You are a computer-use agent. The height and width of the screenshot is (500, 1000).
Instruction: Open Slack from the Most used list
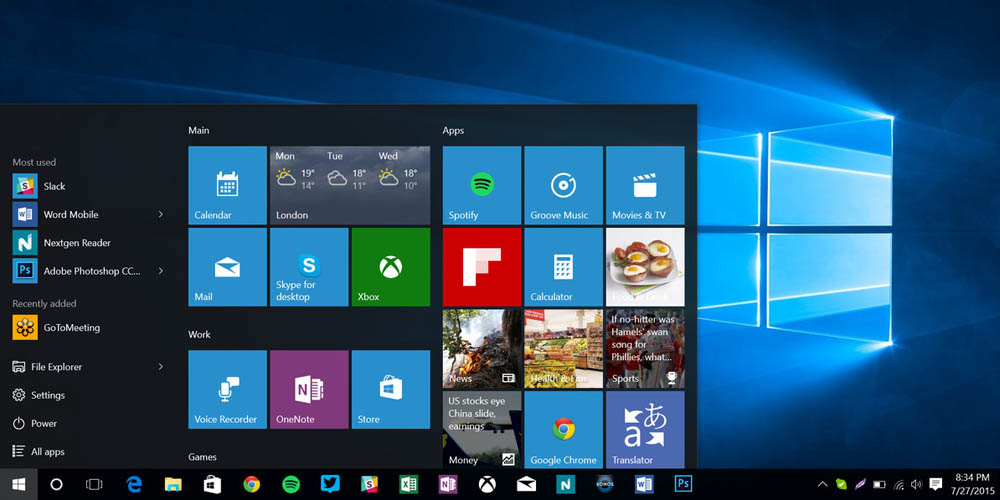(88, 186)
